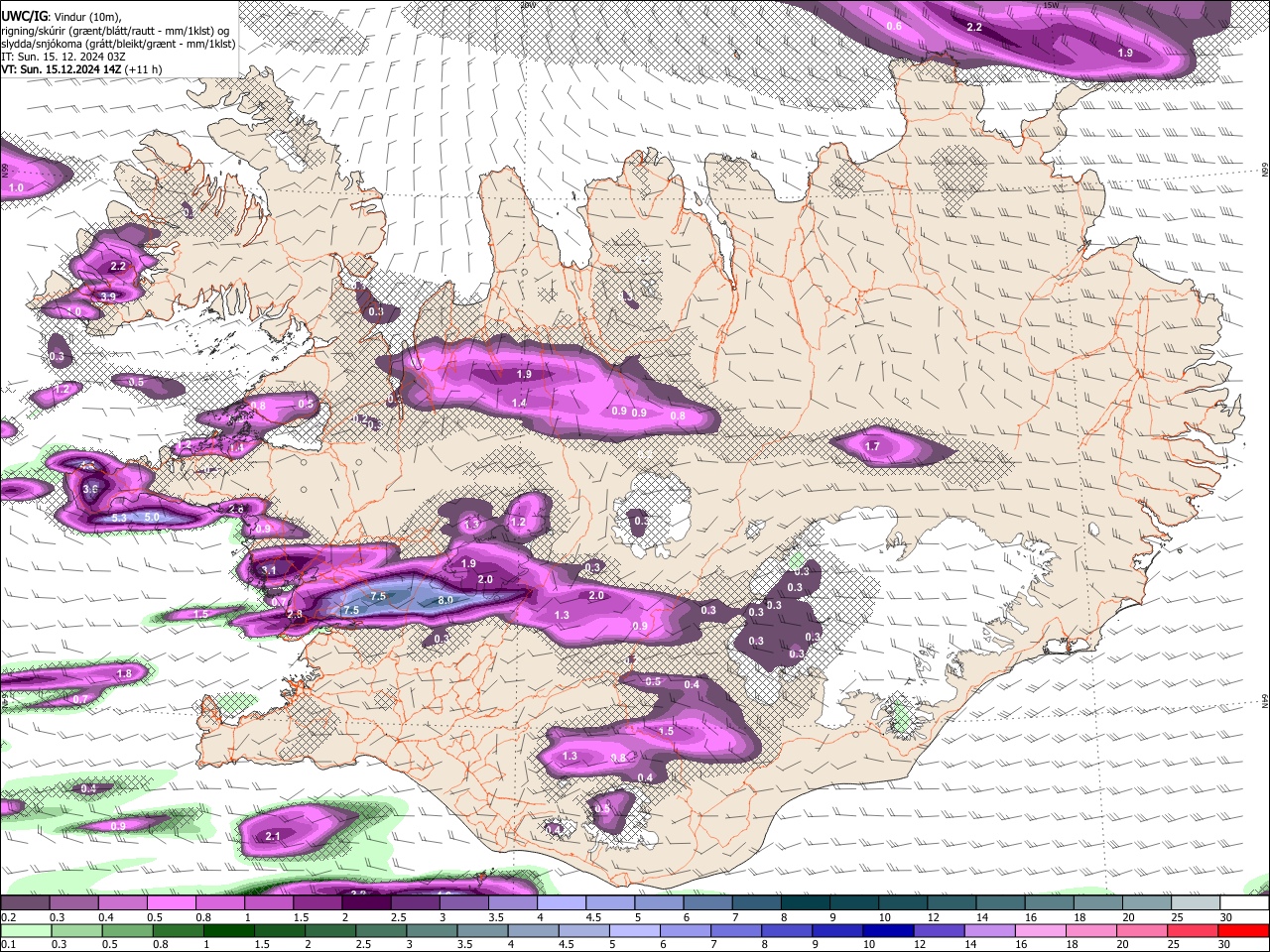Click the 'UWC/IG: Vindur (10m)' title line
The width and height of the screenshot is (1270, 952).
coord(62,16)
